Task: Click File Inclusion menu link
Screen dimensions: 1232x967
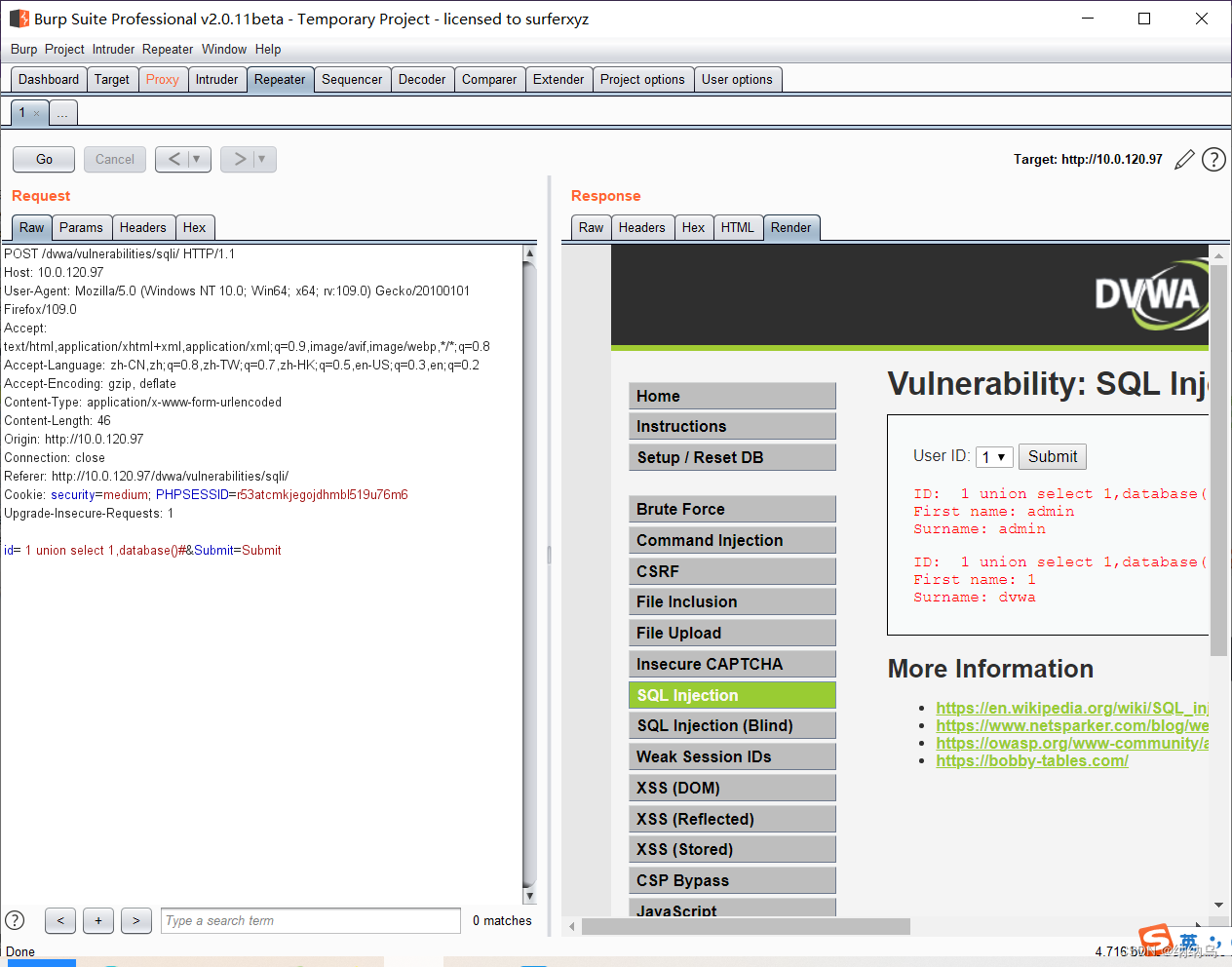Action: pos(732,601)
